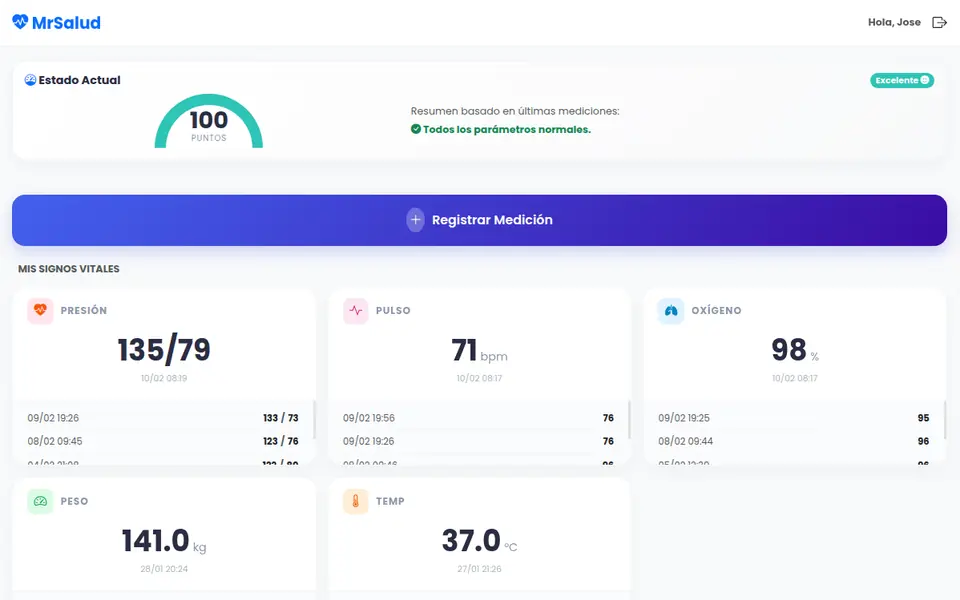Click the 71 bpm pulse reading
960x600 pixels.
click(x=479, y=351)
